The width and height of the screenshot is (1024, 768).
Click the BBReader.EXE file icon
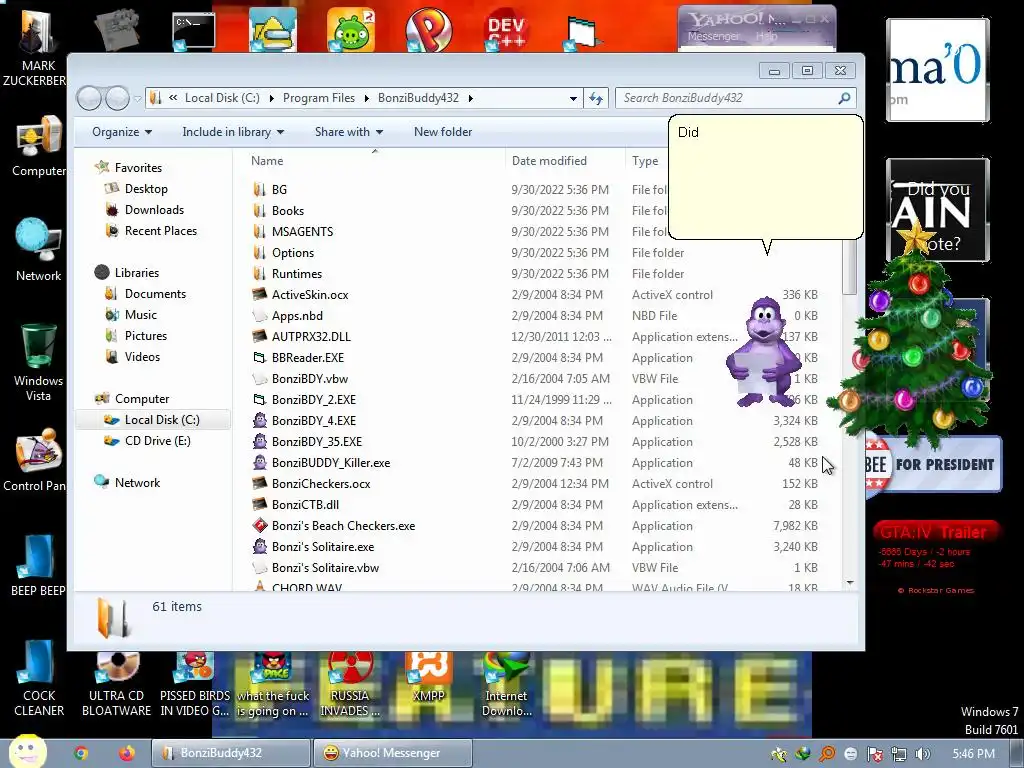259,357
